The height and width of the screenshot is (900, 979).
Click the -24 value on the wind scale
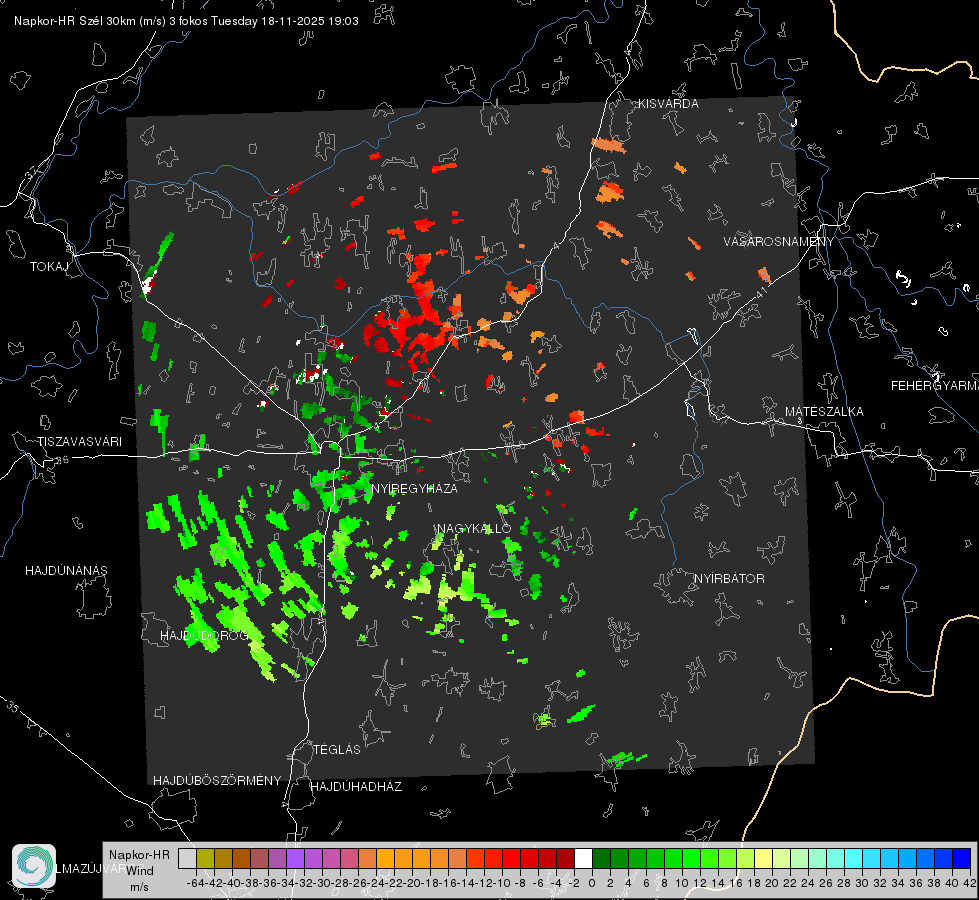pos(376,883)
